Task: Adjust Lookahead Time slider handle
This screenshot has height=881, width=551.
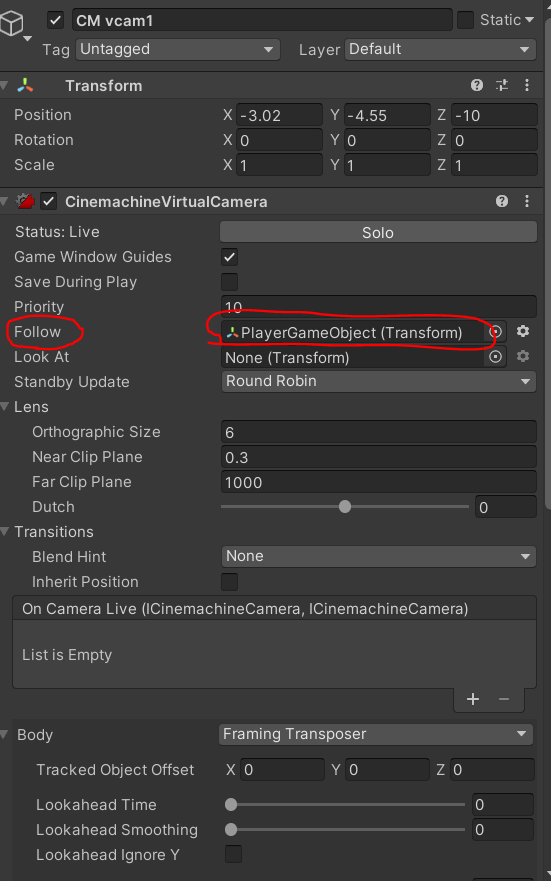Action: click(231, 805)
